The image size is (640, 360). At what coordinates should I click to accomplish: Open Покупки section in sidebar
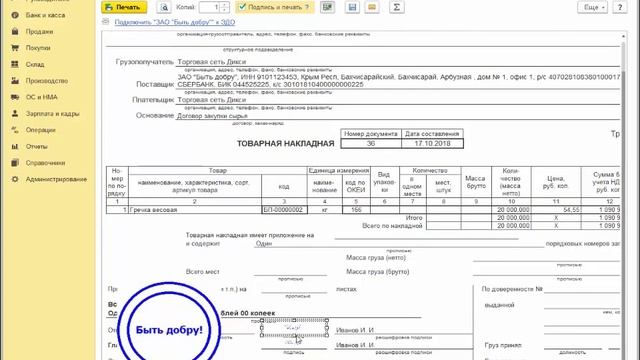[x=38, y=48]
